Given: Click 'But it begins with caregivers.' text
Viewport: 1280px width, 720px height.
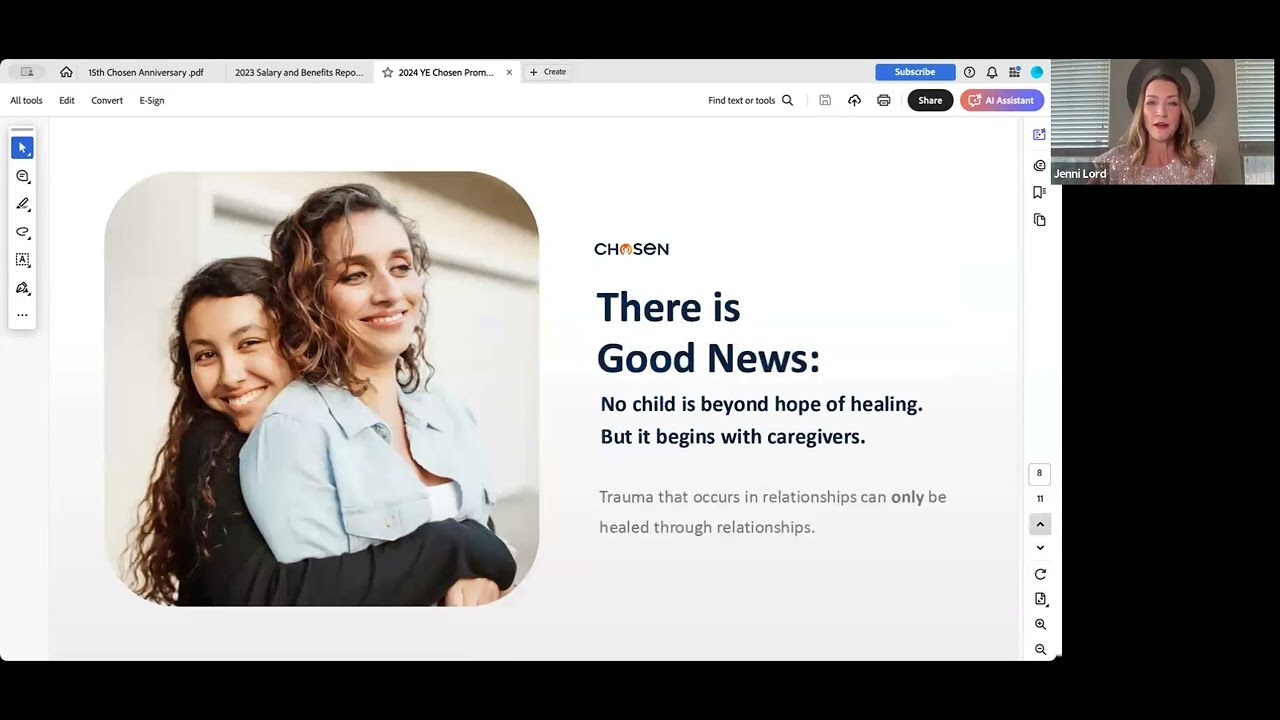Looking at the screenshot, I should click(733, 436).
